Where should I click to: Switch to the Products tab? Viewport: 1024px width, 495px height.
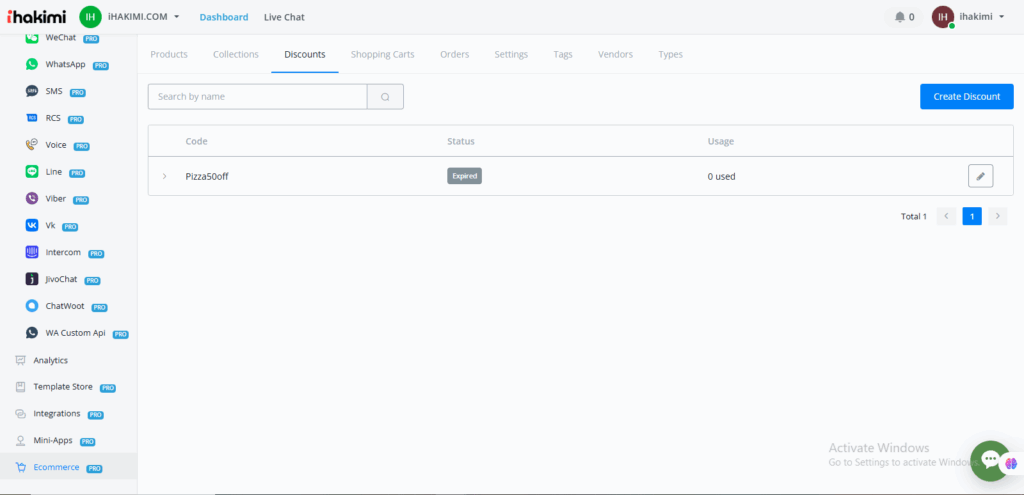[x=169, y=54]
